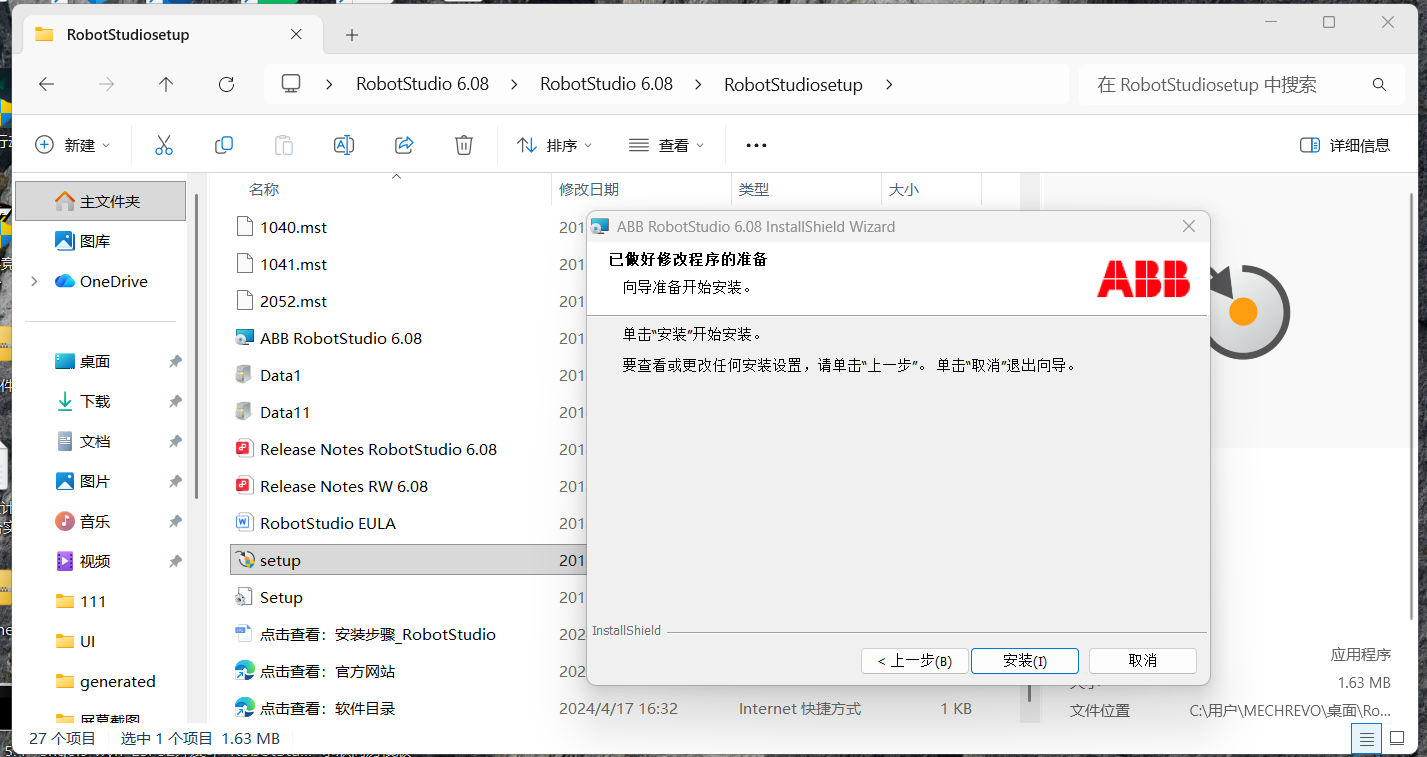
Task: Open a new tab with plus icon
Action: (351, 35)
